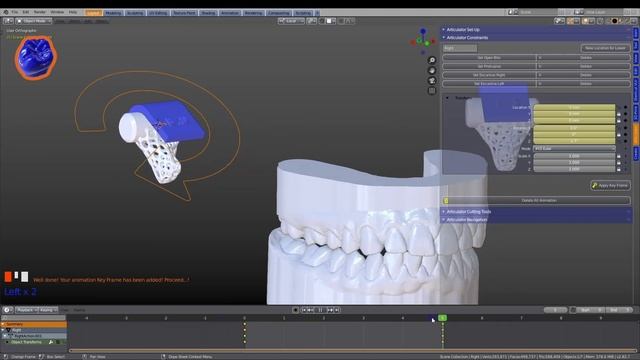
Task: Click Set Excursive Left button
Action: pos(489,84)
